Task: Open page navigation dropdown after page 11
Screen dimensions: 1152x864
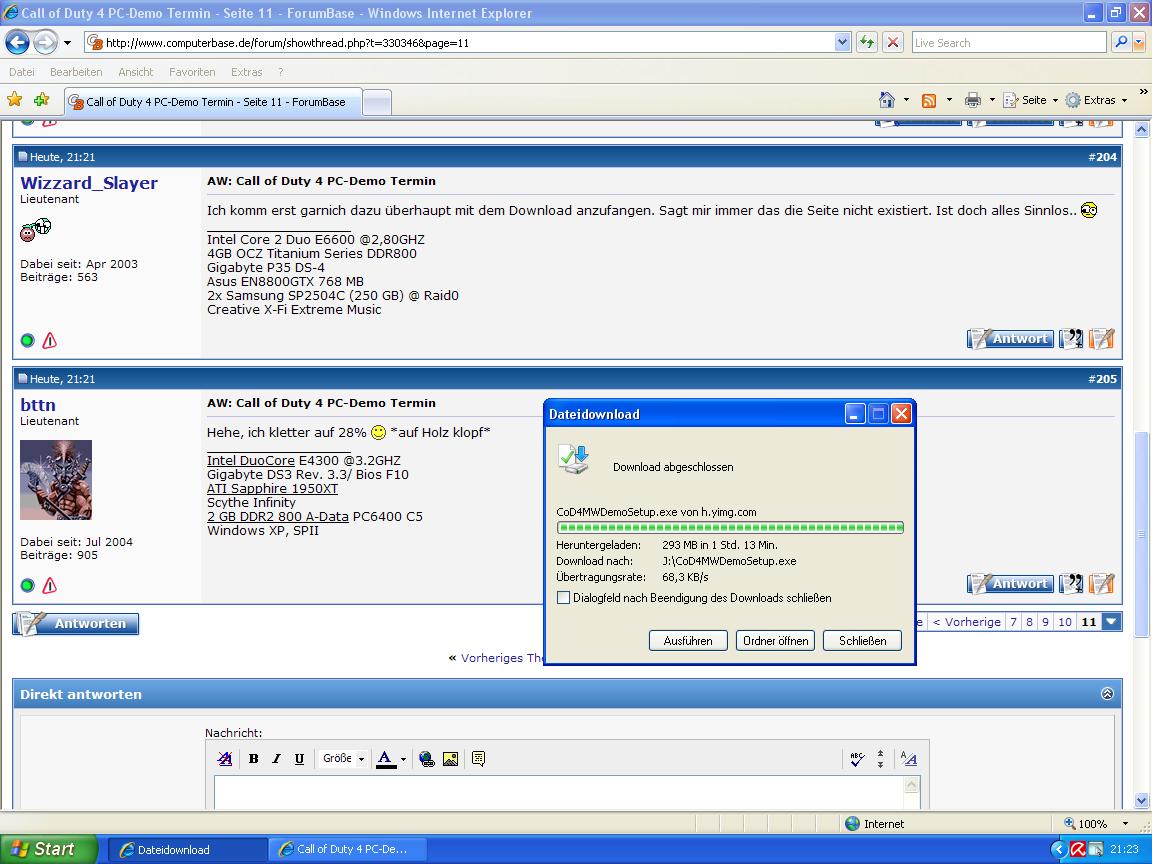Action: point(1112,622)
